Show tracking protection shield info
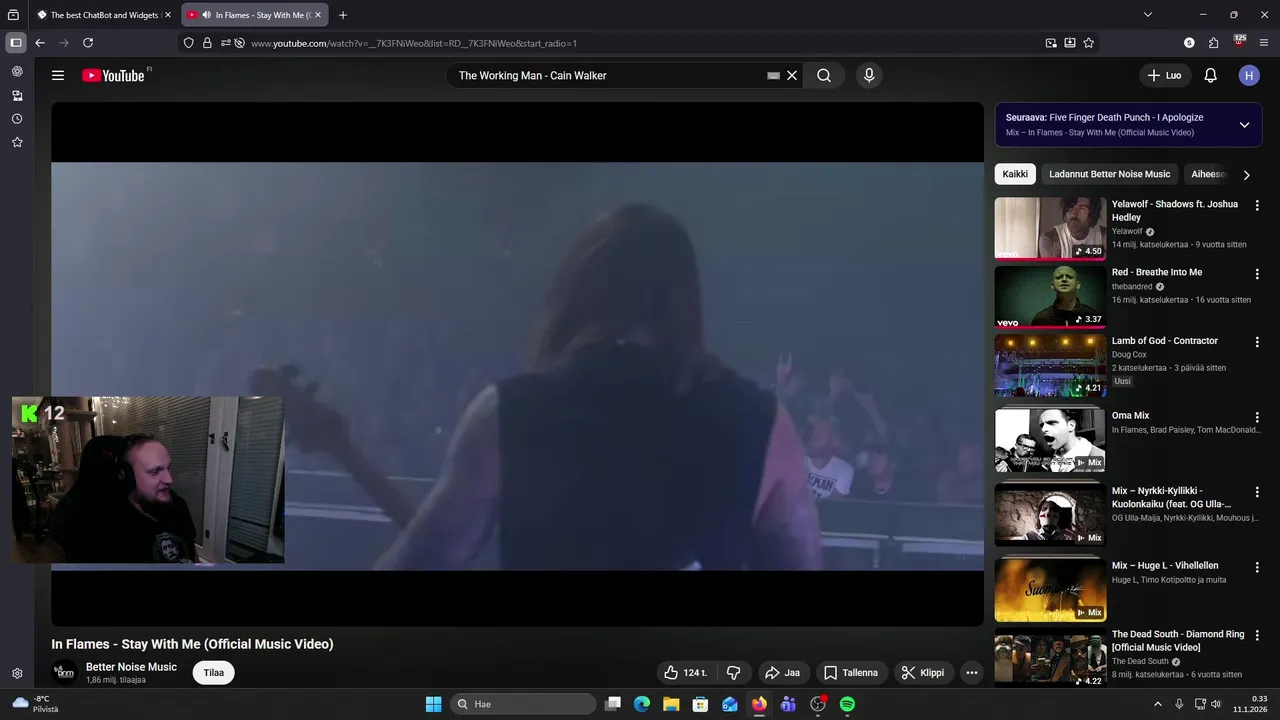The image size is (1280, 720). click(188, 43)
